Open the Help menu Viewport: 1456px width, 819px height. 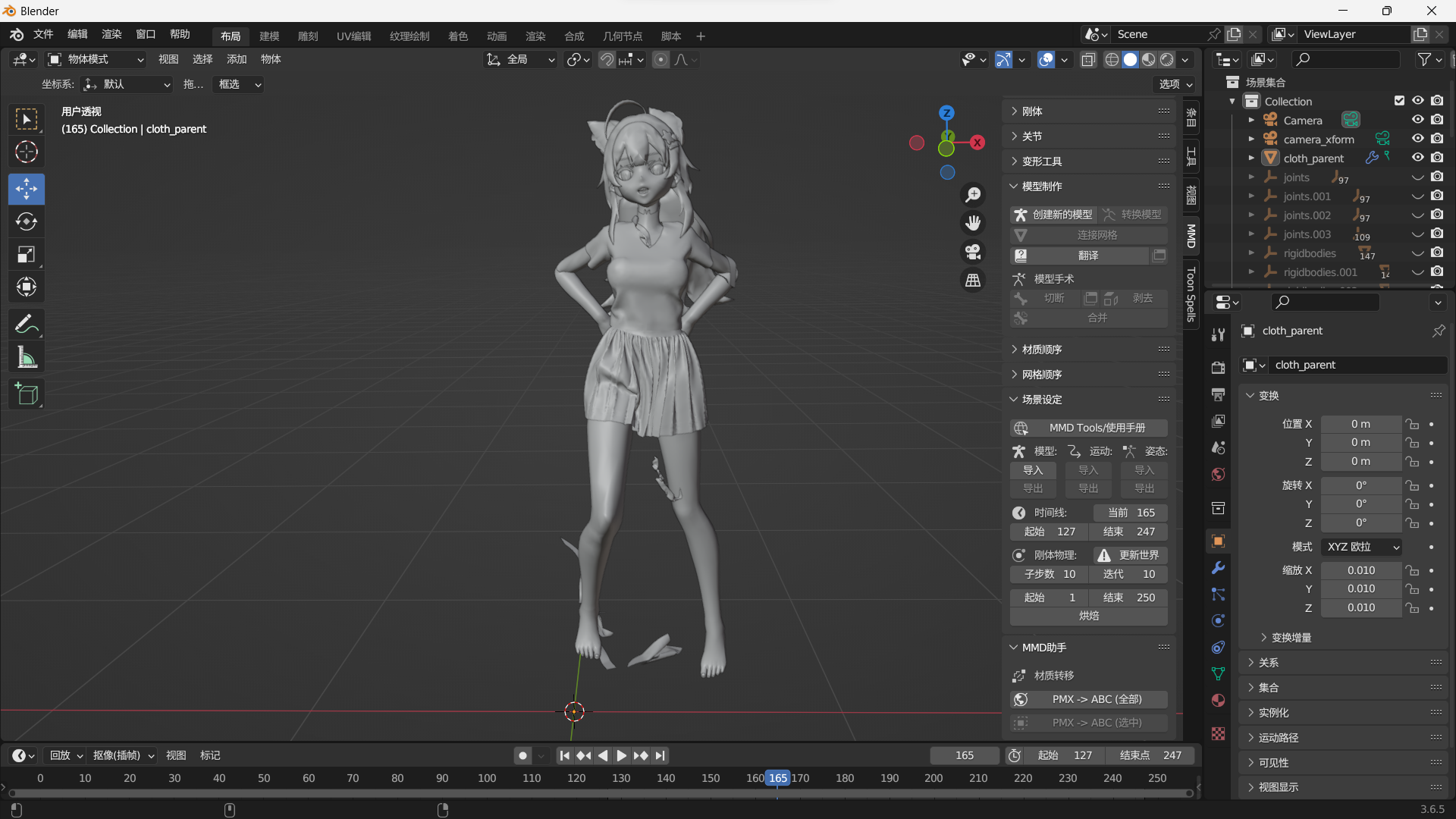[x=180, y=34]
